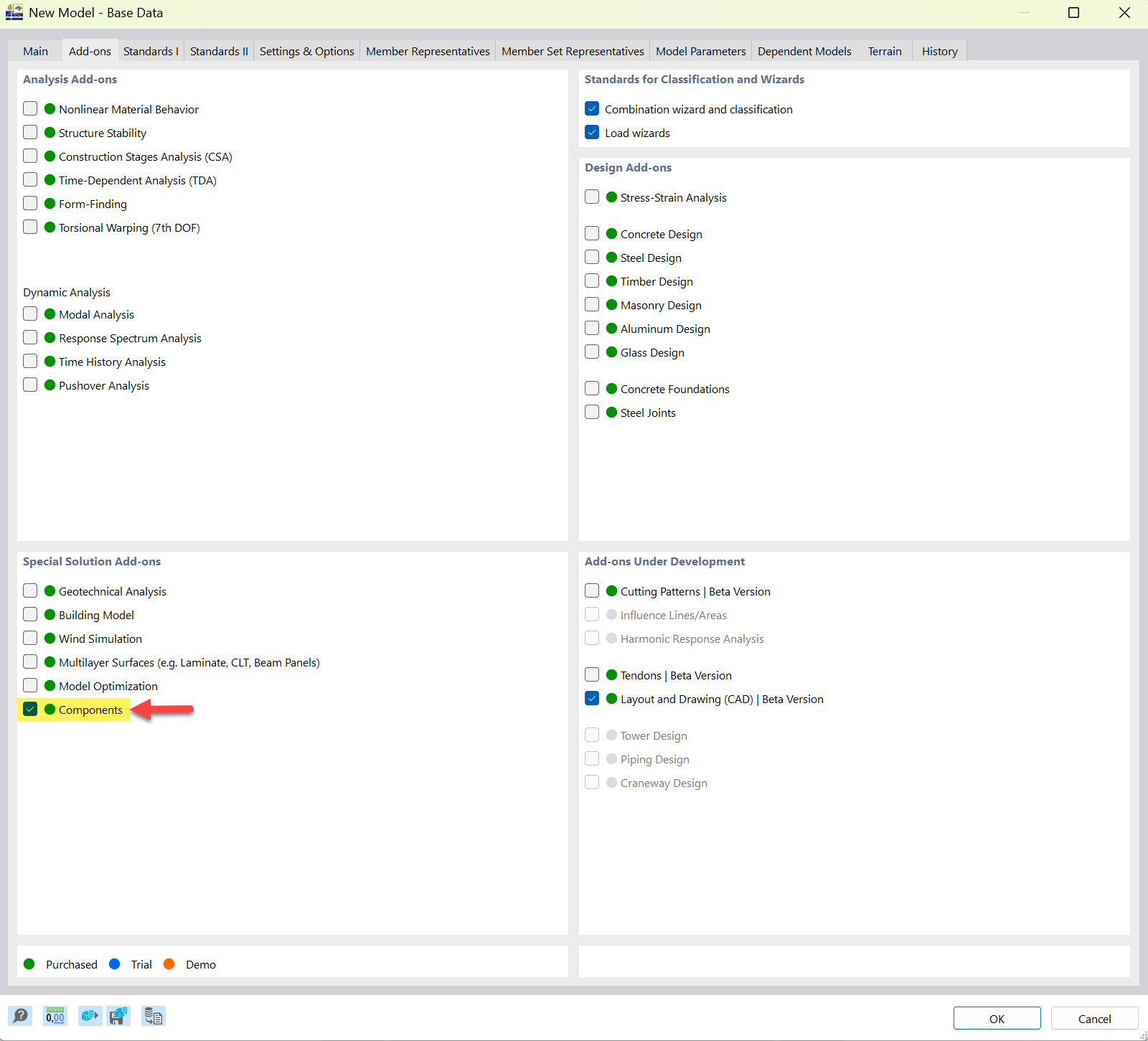Check the Structure Stability checkbox
Viewport: 1148px width, 1041px height.
click(x=30, y=132)
